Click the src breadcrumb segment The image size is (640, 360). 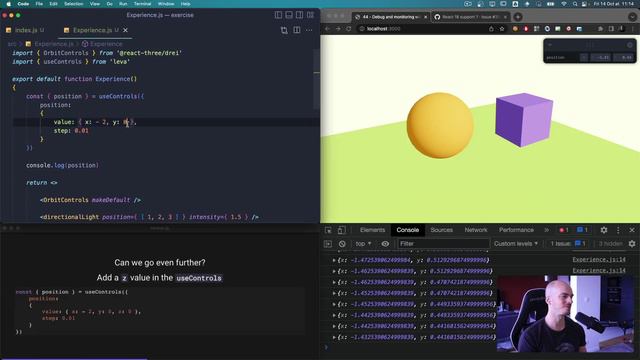click(x=12, y=44)
